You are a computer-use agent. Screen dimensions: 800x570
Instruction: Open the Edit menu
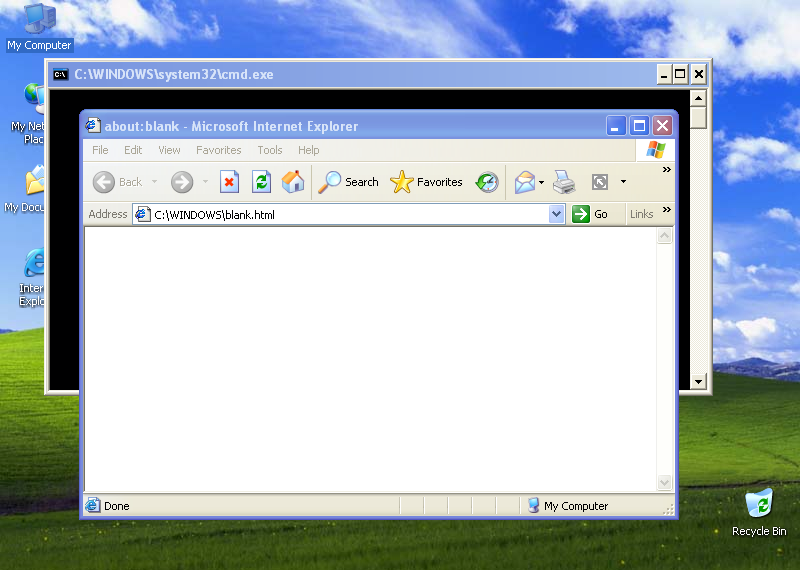click(x=133, y=150)
